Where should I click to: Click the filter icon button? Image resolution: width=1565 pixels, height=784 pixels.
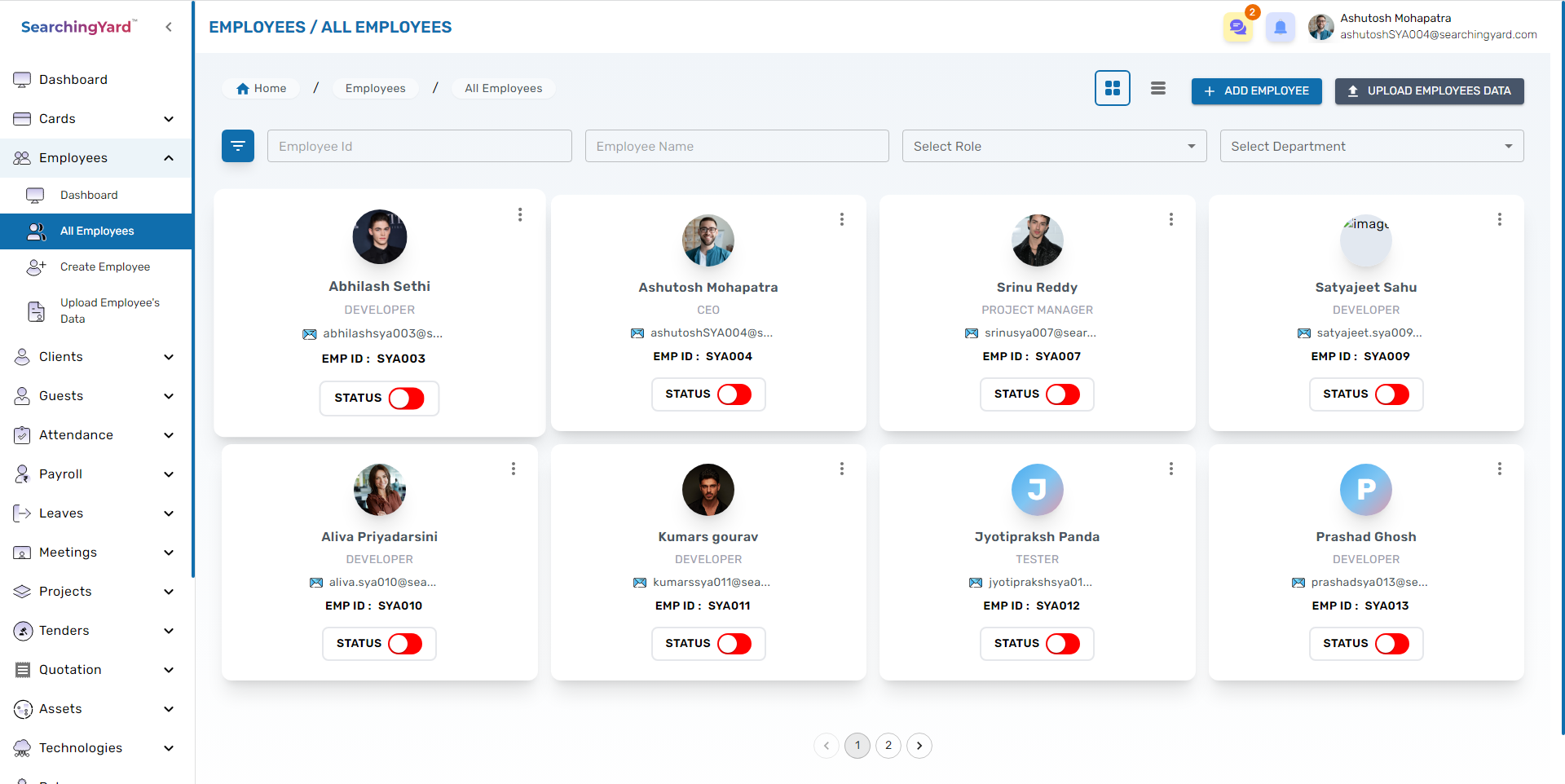click(238, 146)
